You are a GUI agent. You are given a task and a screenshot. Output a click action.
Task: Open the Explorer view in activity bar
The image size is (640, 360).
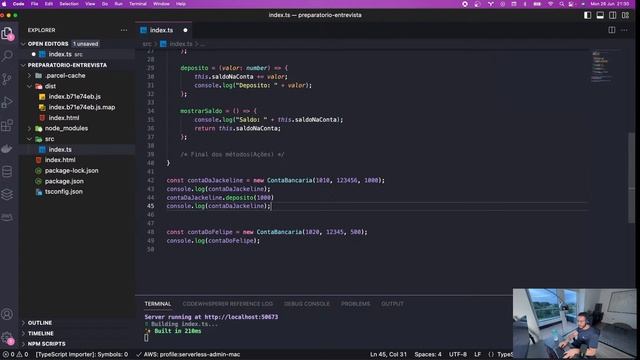pos(7,33)
